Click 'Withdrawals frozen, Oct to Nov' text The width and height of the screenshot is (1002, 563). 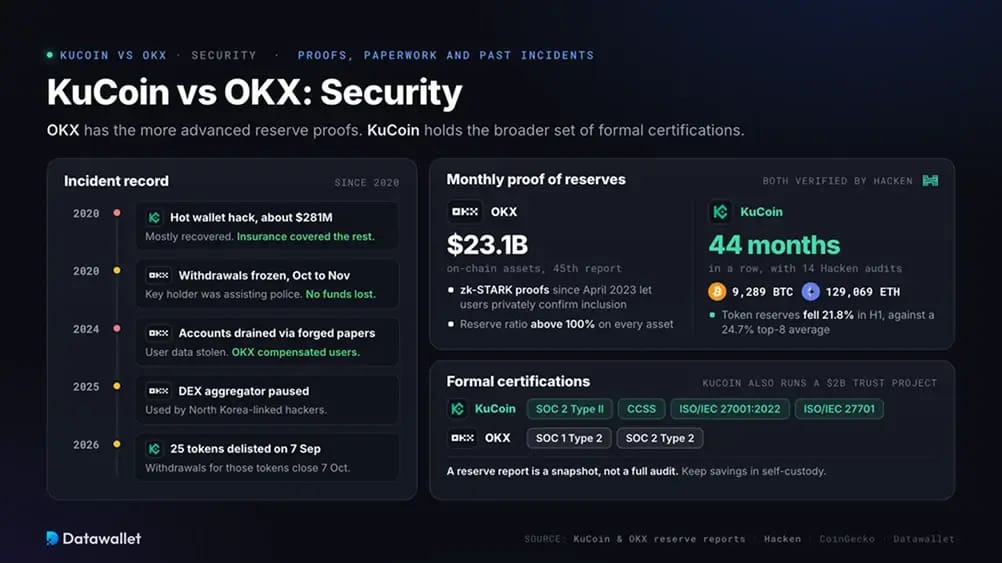(264, 275)
